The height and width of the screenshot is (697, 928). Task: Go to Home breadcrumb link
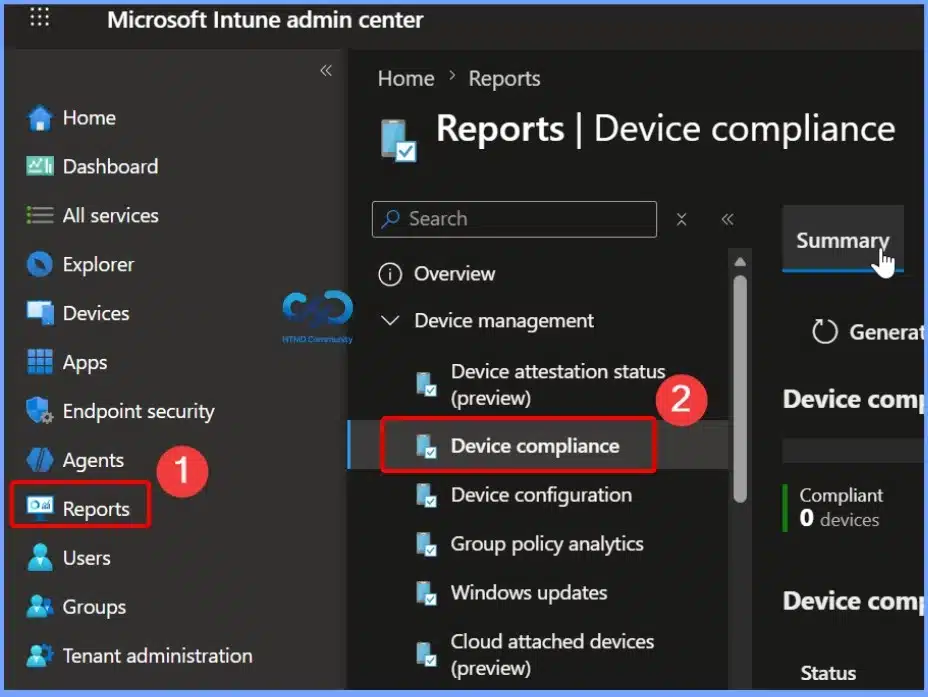tap(406, 79)
